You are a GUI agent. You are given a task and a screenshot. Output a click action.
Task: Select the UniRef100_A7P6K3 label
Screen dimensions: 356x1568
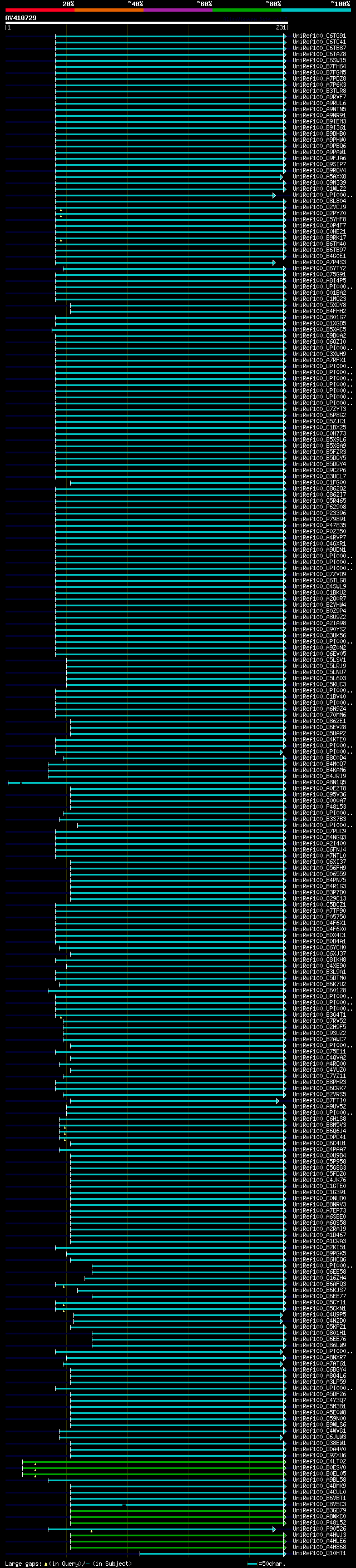click(319, 85)
